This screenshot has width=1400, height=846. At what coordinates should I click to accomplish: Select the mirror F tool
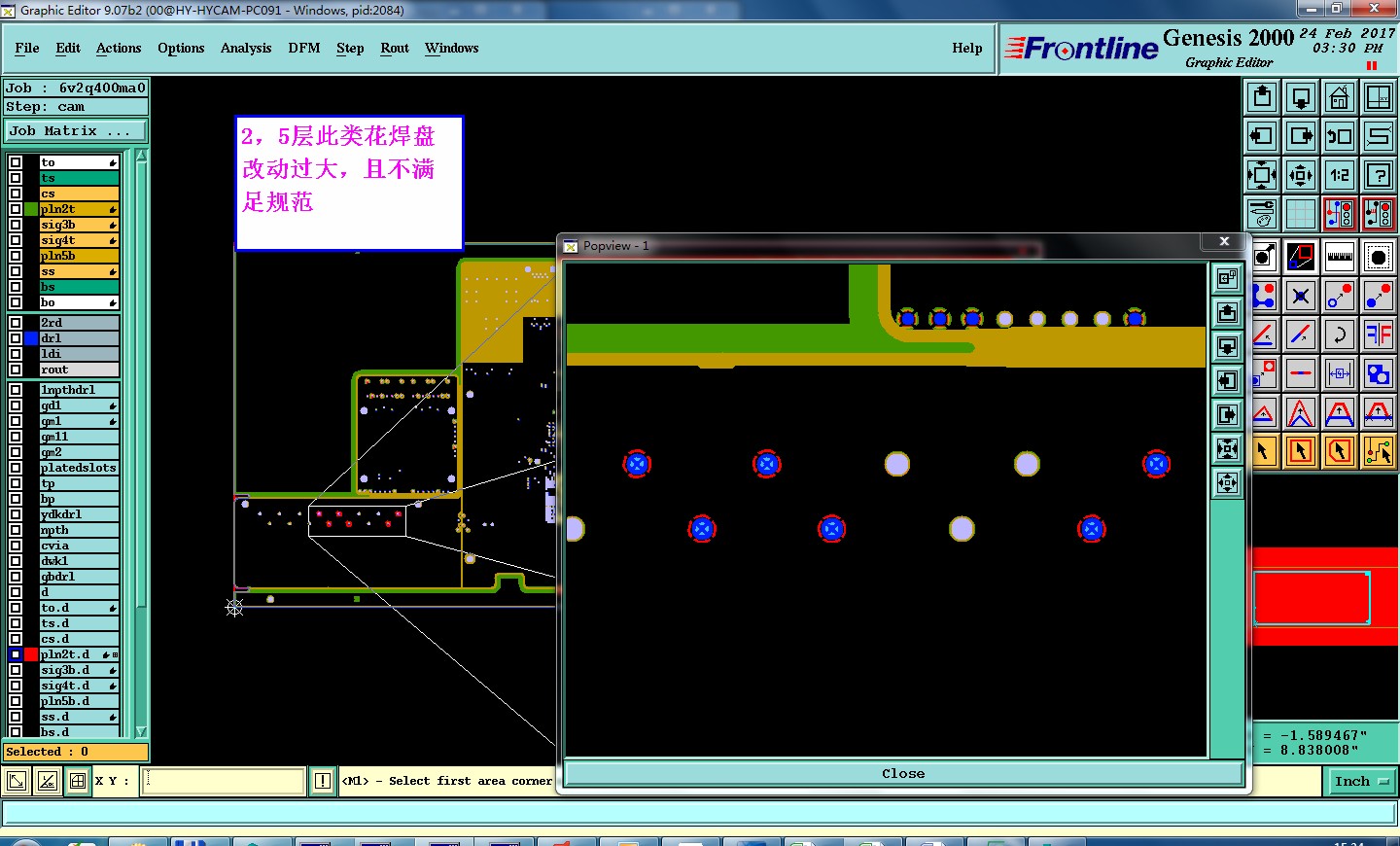point(1379,335)
